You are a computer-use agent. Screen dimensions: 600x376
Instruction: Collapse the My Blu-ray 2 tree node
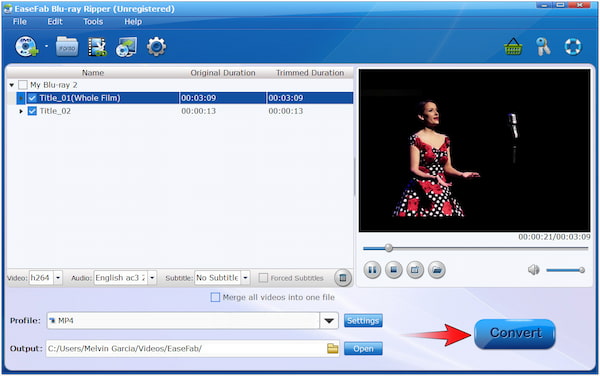click(x=11, y=85)
